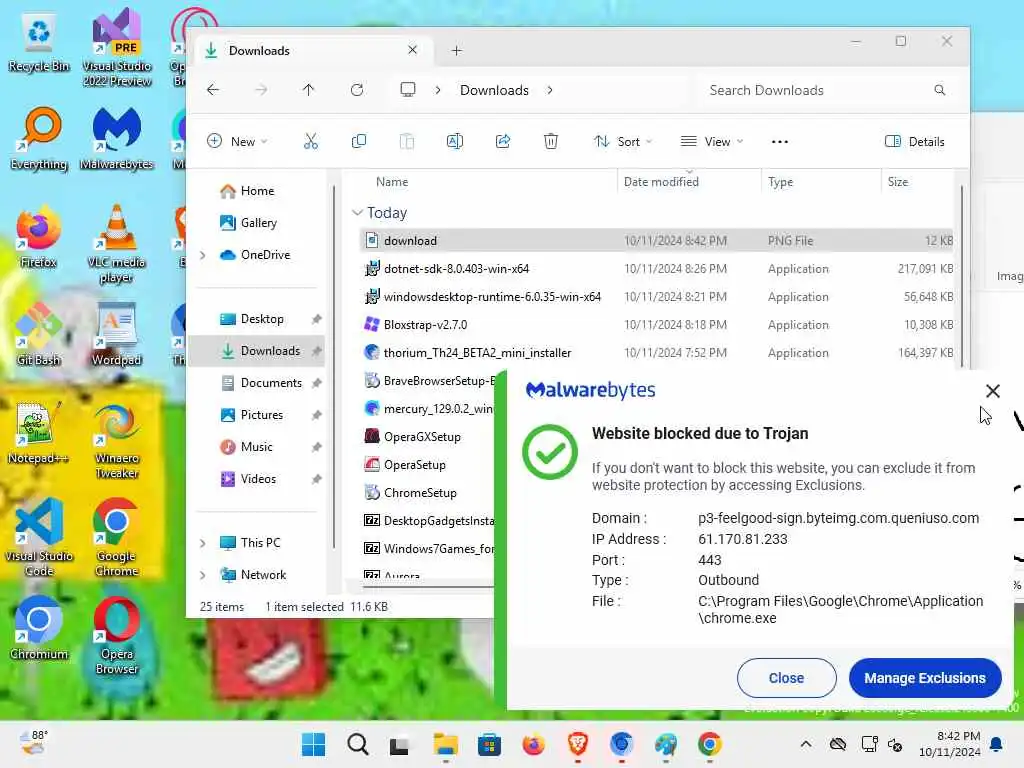Go up one folder with up arrow

[308, 90]
